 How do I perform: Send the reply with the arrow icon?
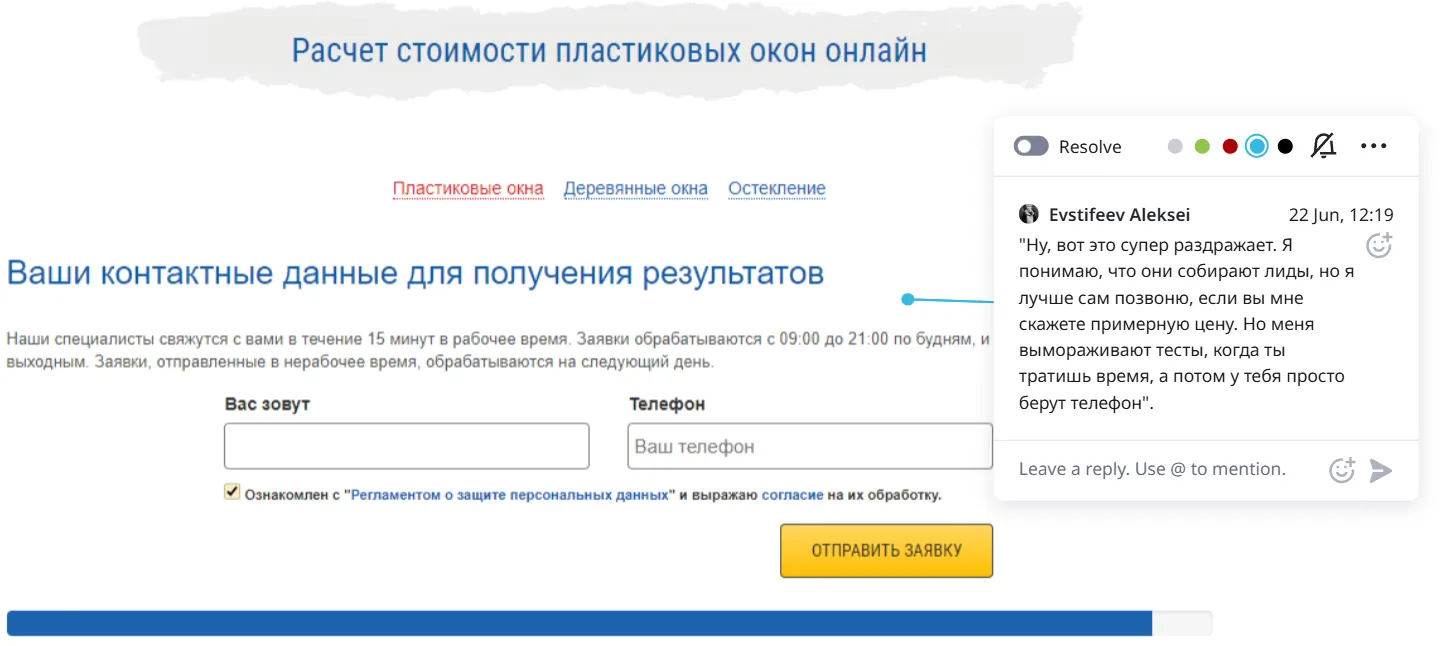1381,470
